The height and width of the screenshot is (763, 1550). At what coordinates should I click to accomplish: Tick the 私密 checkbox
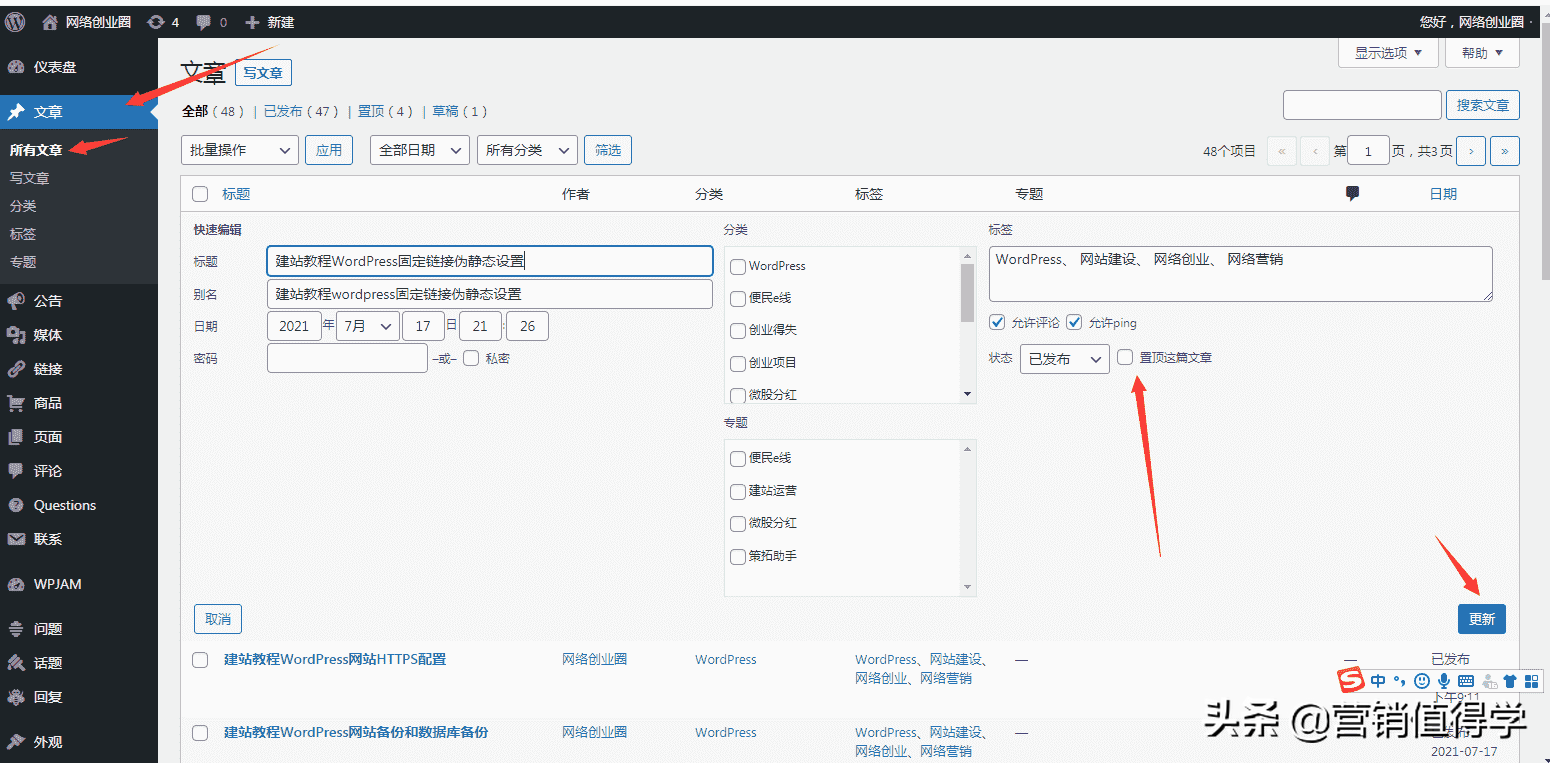click(x=471, y=358)
